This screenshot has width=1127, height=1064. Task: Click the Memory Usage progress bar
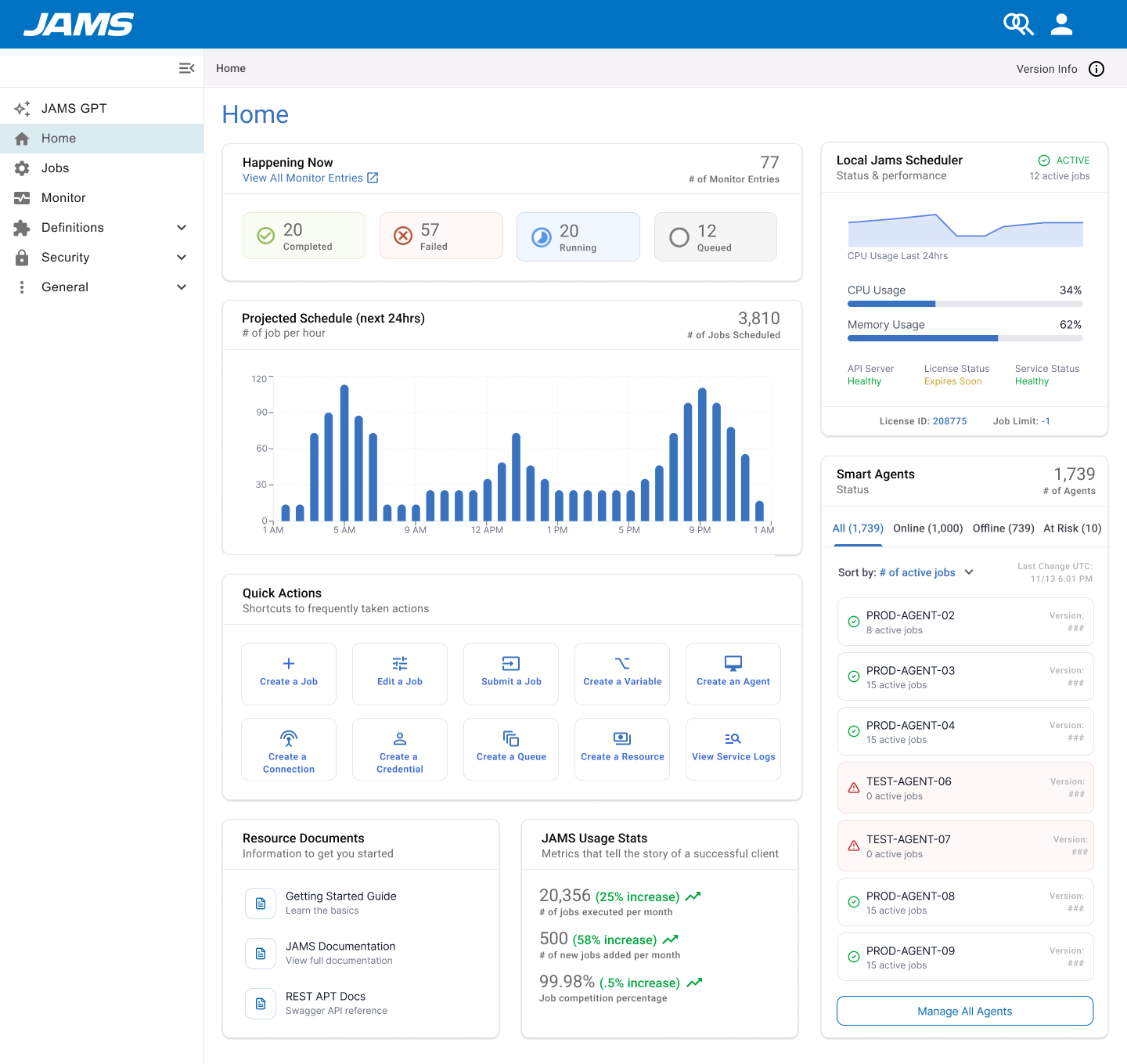tap(965, 338)
